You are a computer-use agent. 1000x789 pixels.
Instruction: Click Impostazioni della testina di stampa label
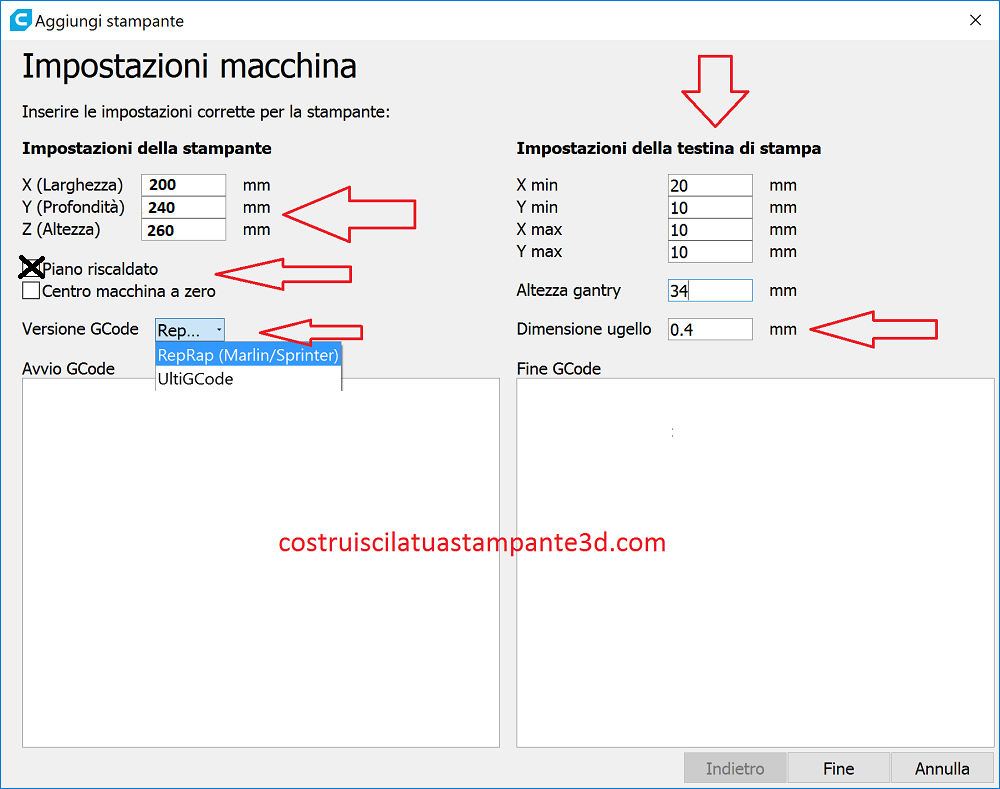point(668,148)
